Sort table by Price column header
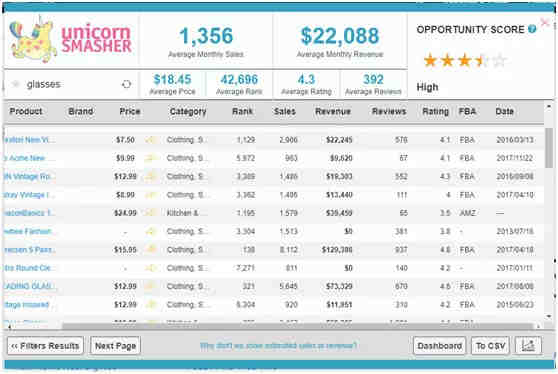 point(130,111)
